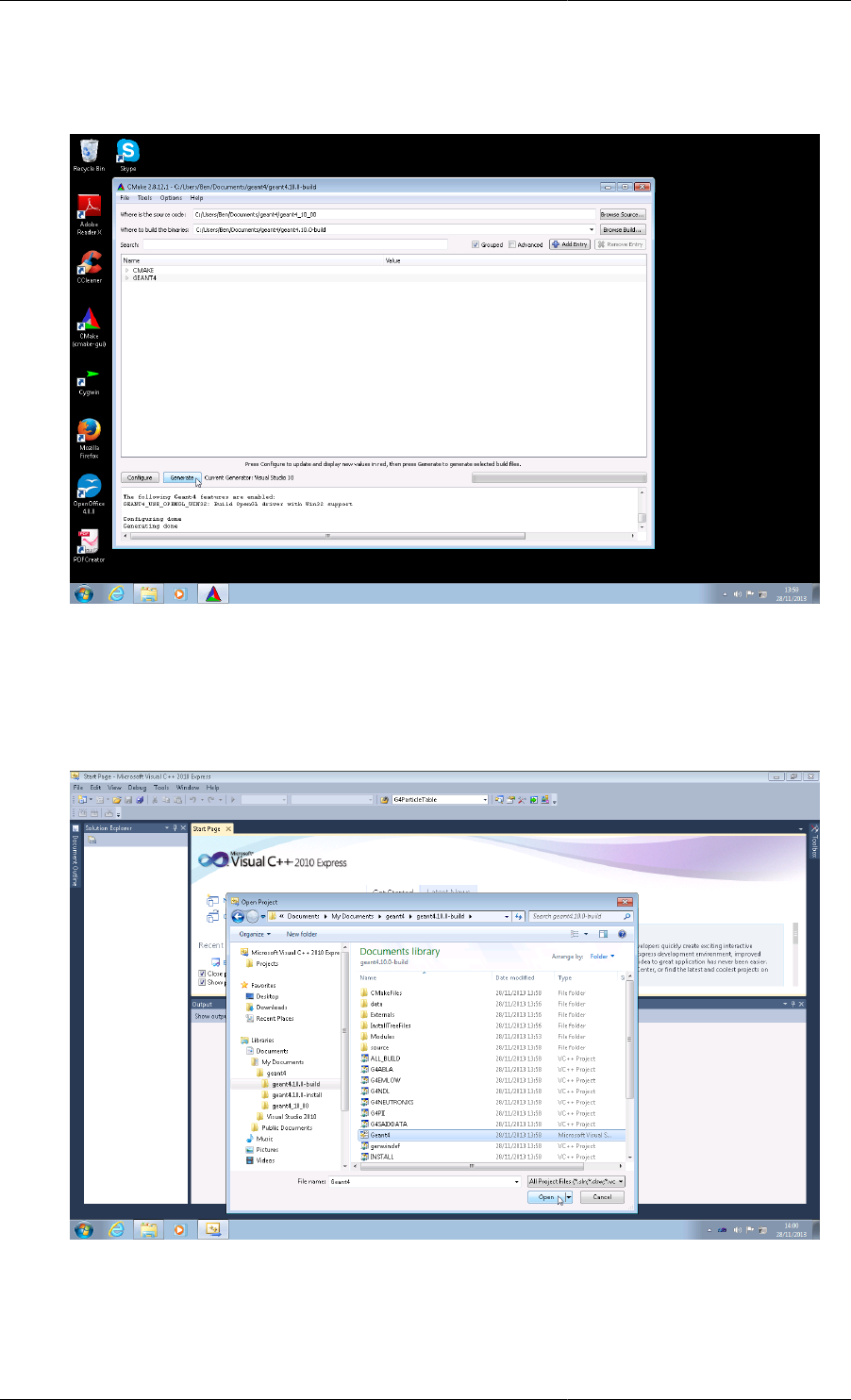Open the All Project Files filter dropdown

(x=576, y=1181)
